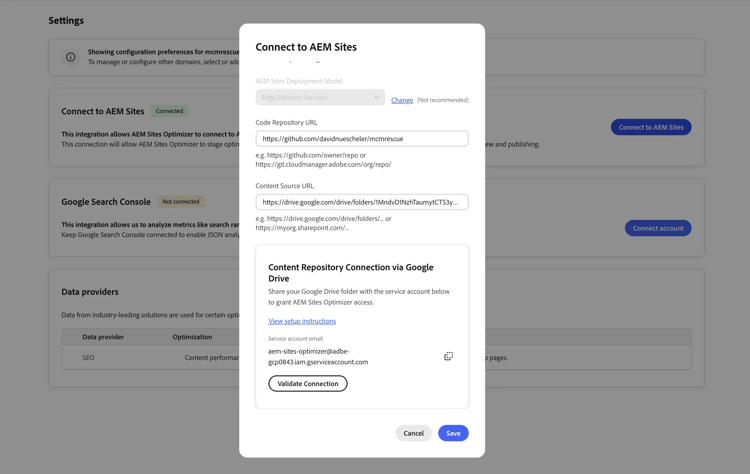The width and height of the screenshot is (750, 474).
Task: Click the Google Search Console heading
Action: point(106,202)
